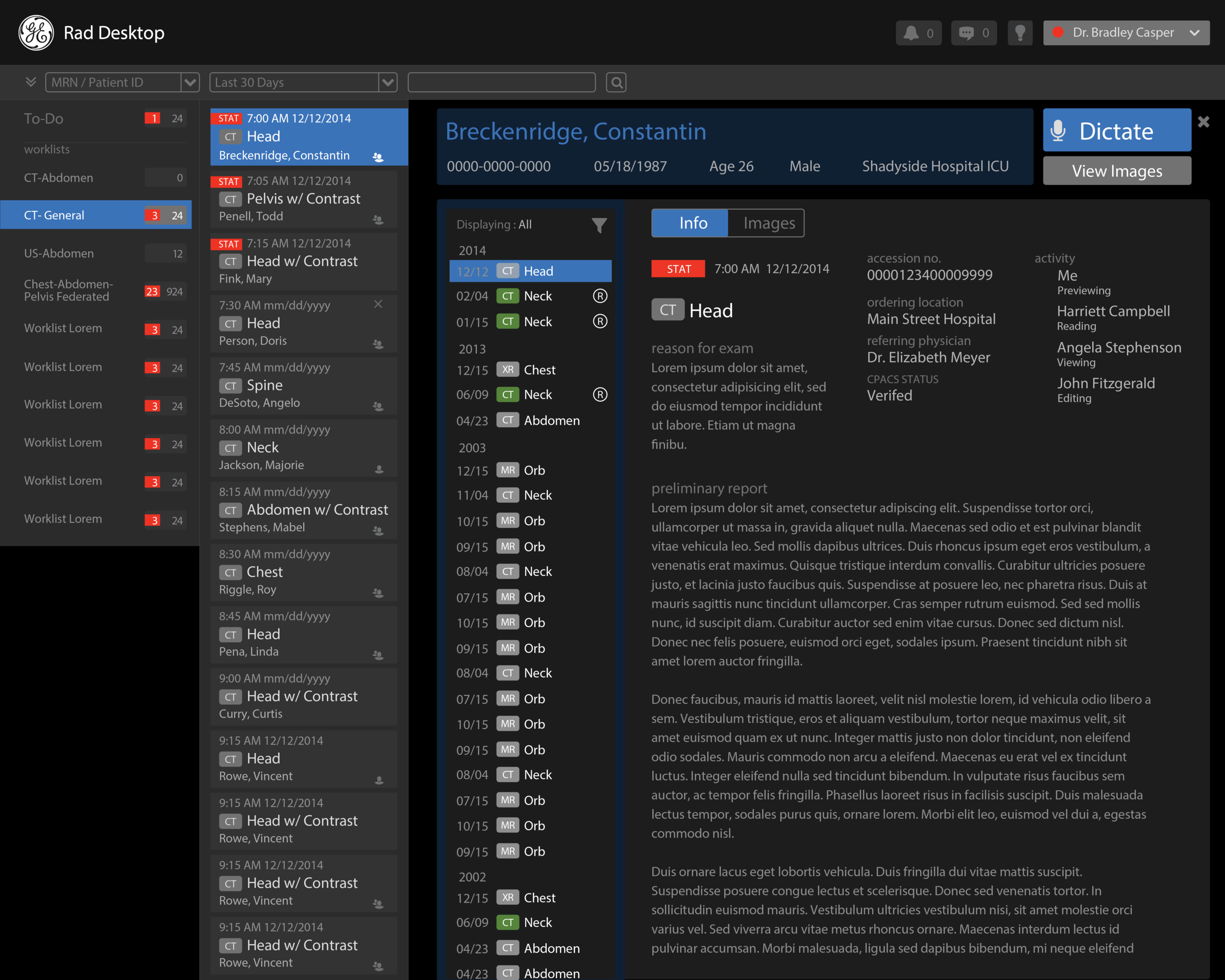
Task: Click group icon on Penell, Todd exam
Action: tap(378, 220)
